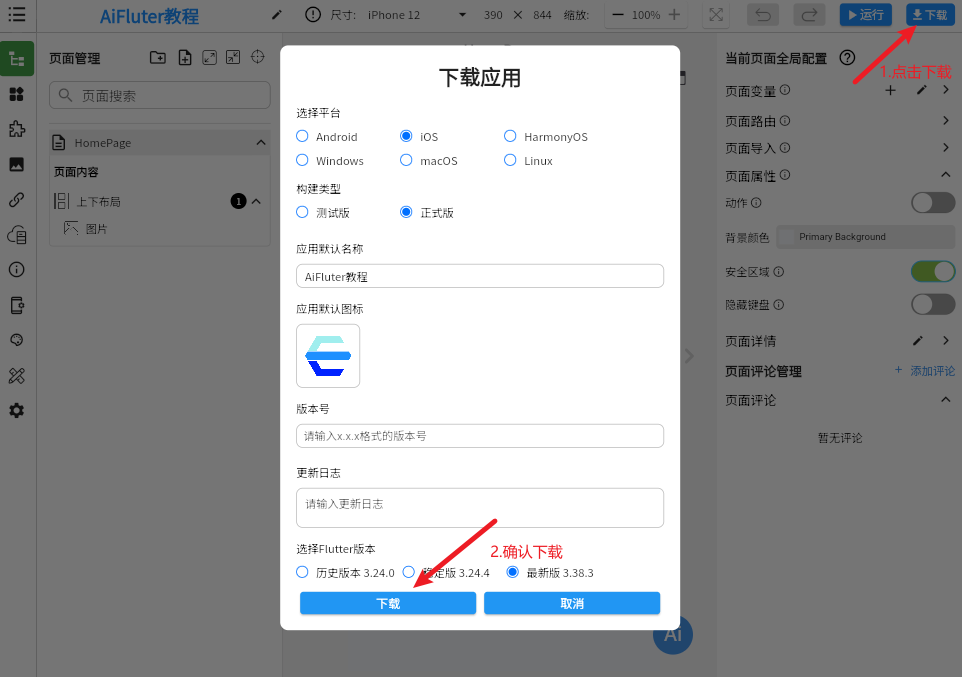This screenshot has width=962, height=677.
Task: Open the puzzle-piece components icon in sidebar
Action: click(16, 129)
